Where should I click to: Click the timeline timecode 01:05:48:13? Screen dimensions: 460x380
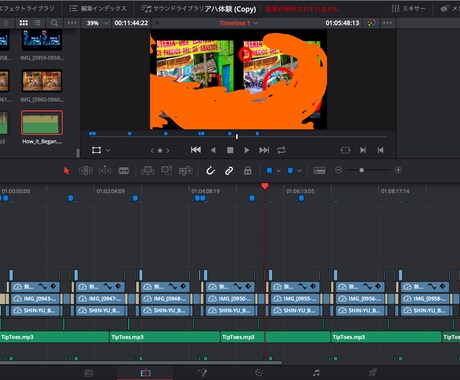click(x=342, y=23)
